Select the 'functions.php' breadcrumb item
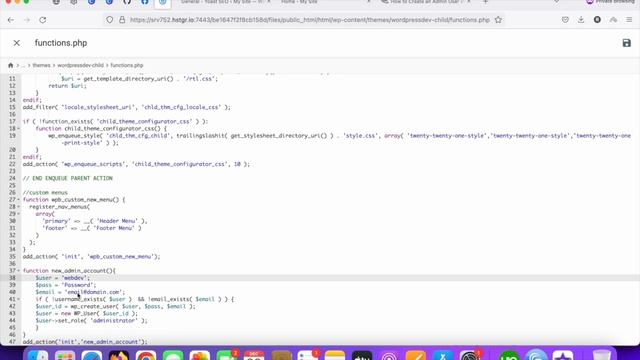Screen dimensions: 640x360 point(127,65)
